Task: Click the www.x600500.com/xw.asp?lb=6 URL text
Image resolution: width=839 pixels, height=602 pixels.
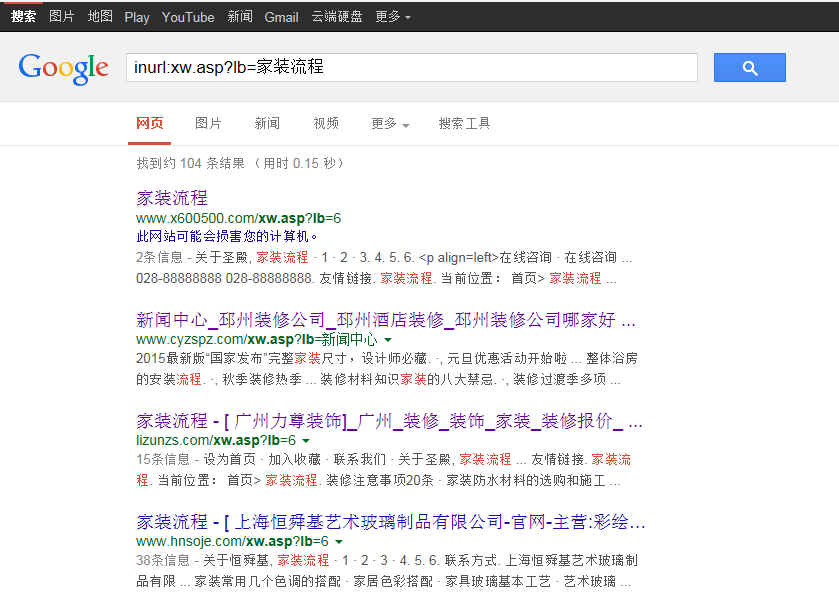Action: click(238, 218)
